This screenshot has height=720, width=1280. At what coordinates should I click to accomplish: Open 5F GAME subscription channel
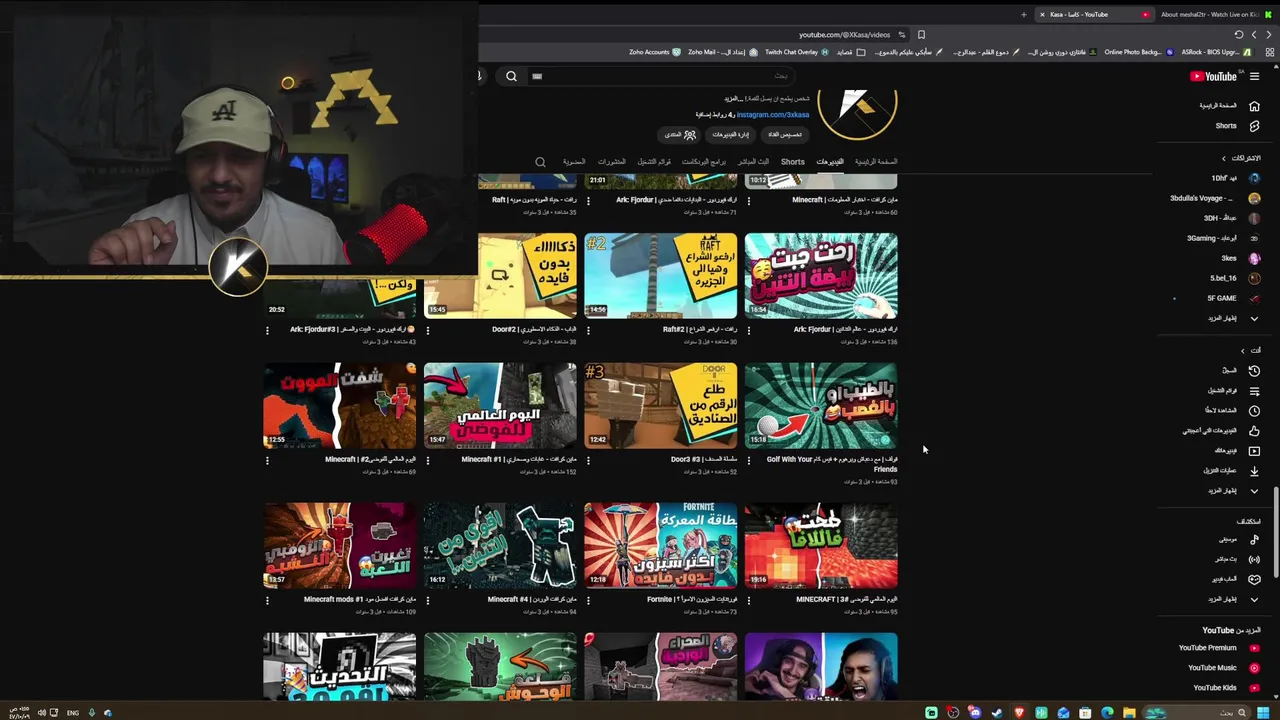[x=1233, y=298]
